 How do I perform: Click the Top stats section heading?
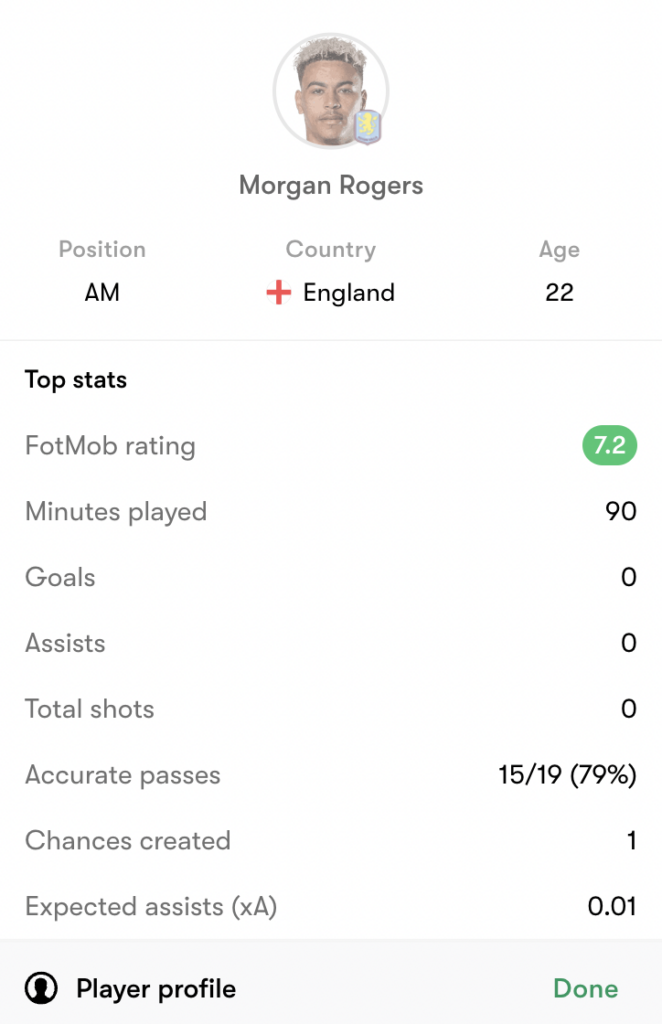click(x=76, y=379)
